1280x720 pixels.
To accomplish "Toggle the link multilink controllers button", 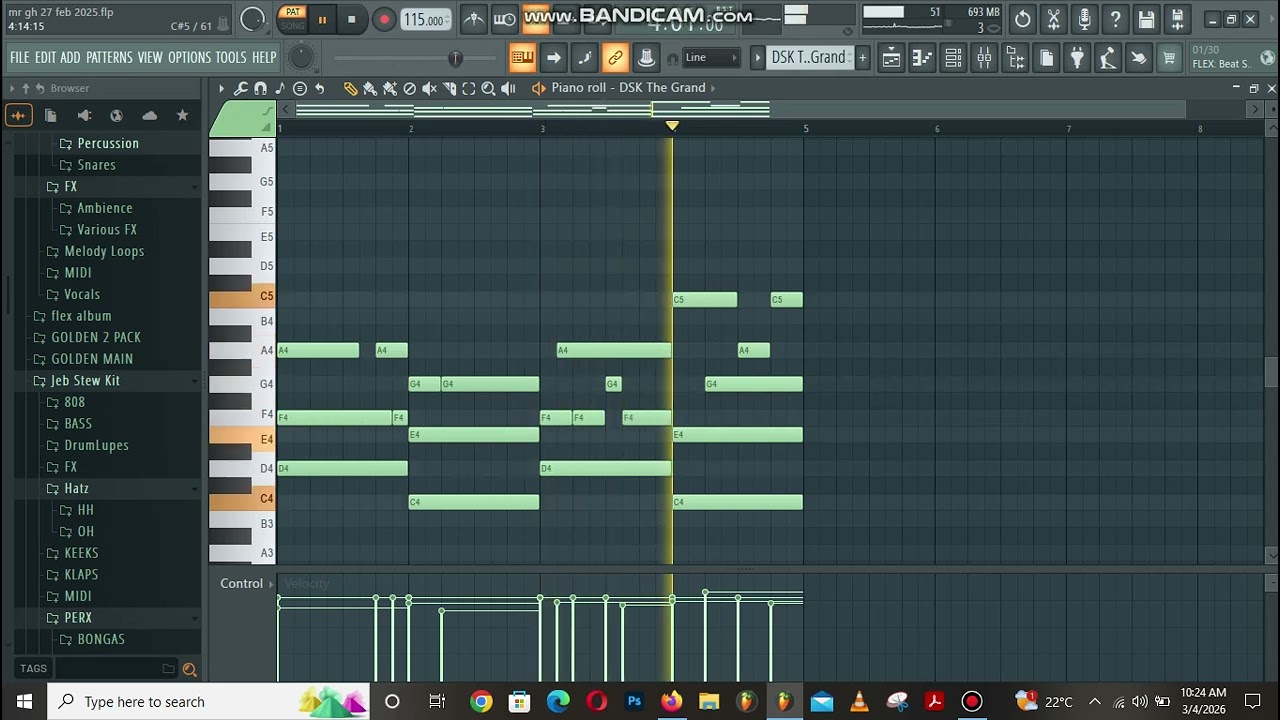I will [x=615, y=58].
